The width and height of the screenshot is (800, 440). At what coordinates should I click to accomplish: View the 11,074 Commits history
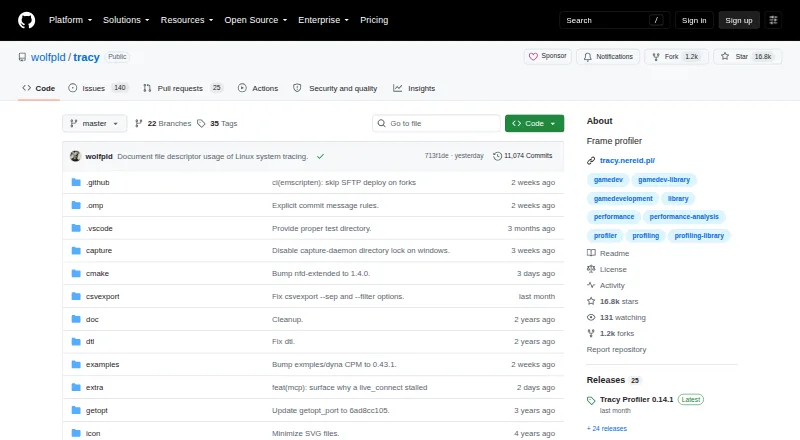522,156
